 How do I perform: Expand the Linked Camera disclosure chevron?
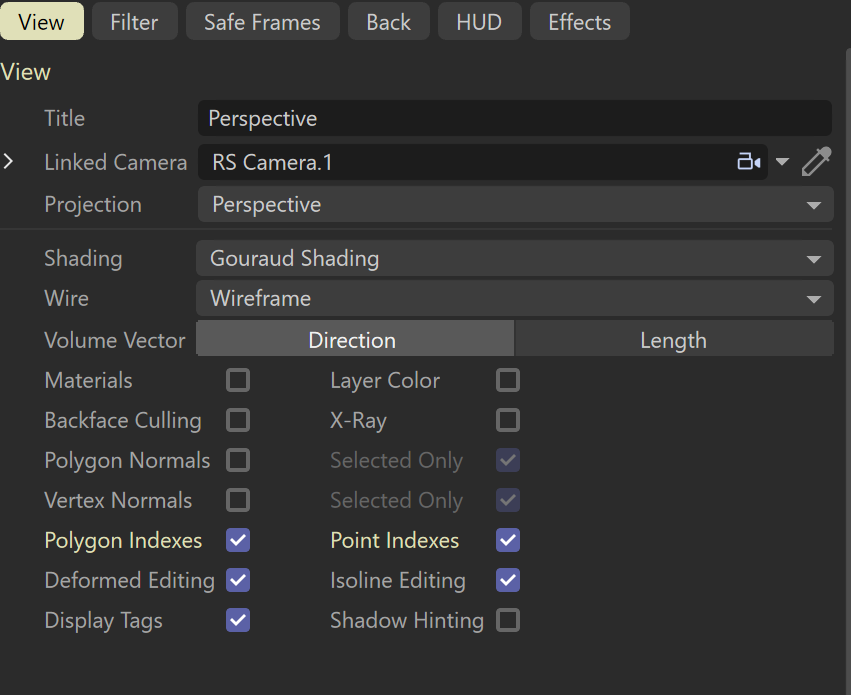click(x=8, y=161)
